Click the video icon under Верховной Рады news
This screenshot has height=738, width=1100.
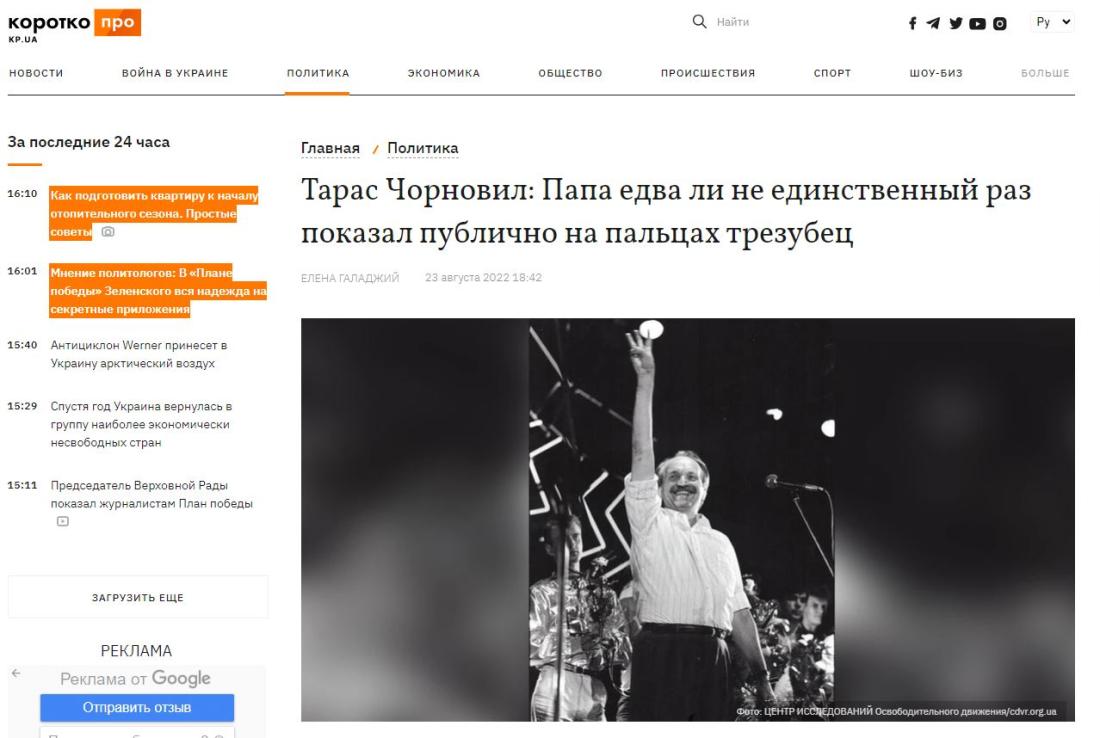[62, 521]
